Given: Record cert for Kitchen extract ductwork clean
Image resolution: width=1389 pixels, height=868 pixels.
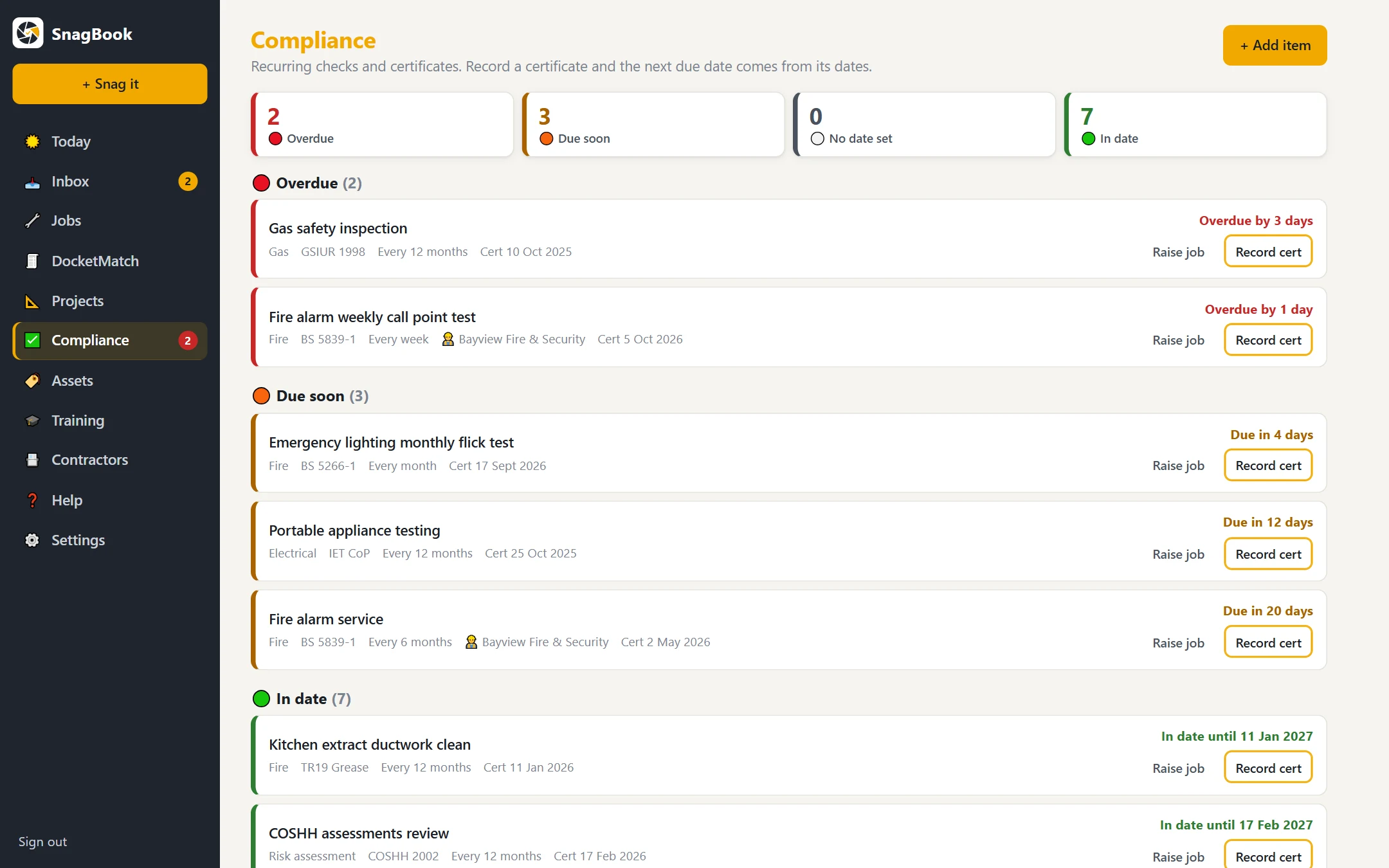Looking at the screenshot, I should [1268, 768].
